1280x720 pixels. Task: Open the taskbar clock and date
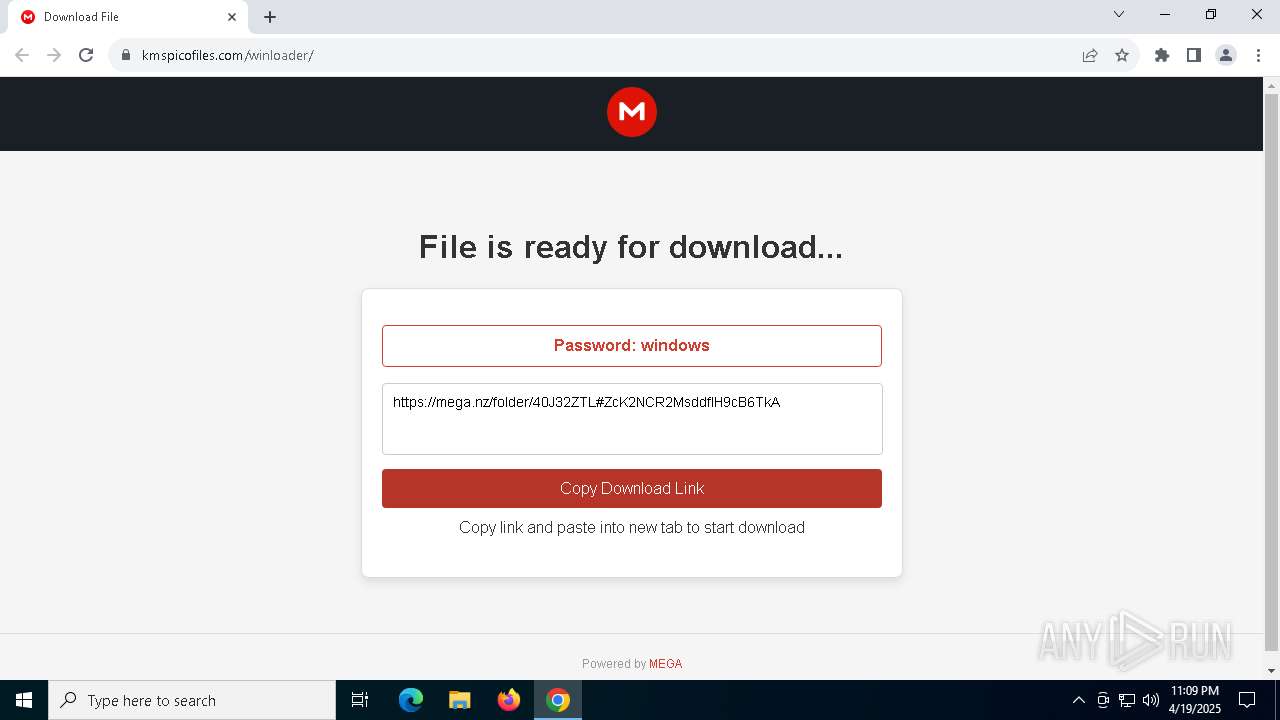coord(1195,700)
